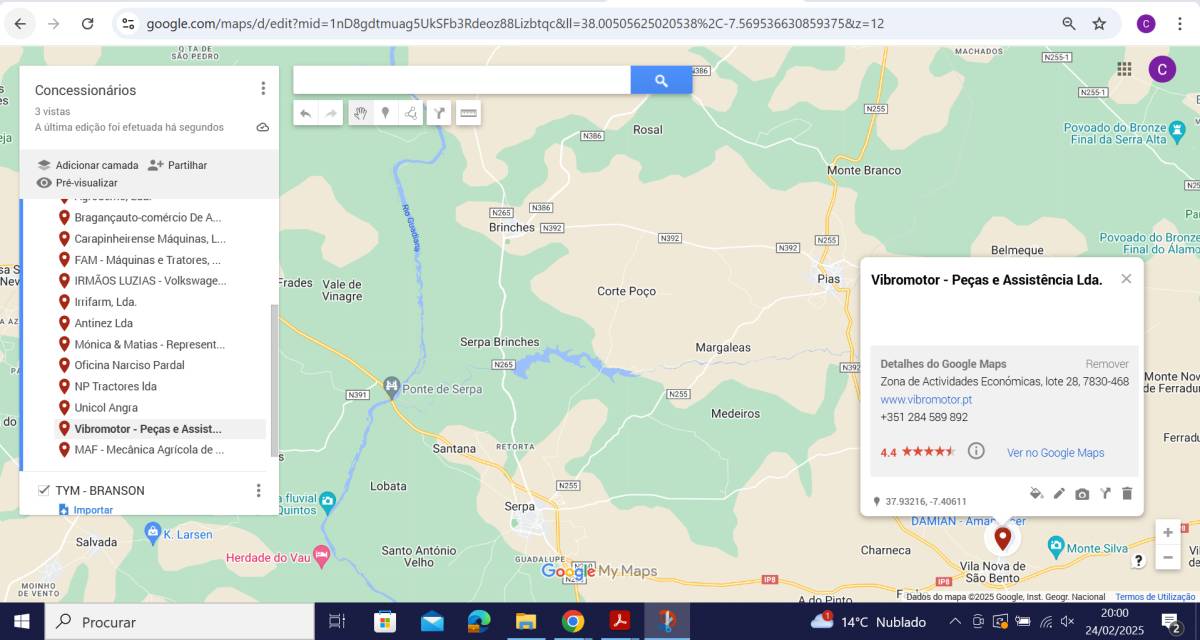The height and width of the screenshot is (640, 1200).
Task: Click the blue search button
Action: click(x=661, y=80)
